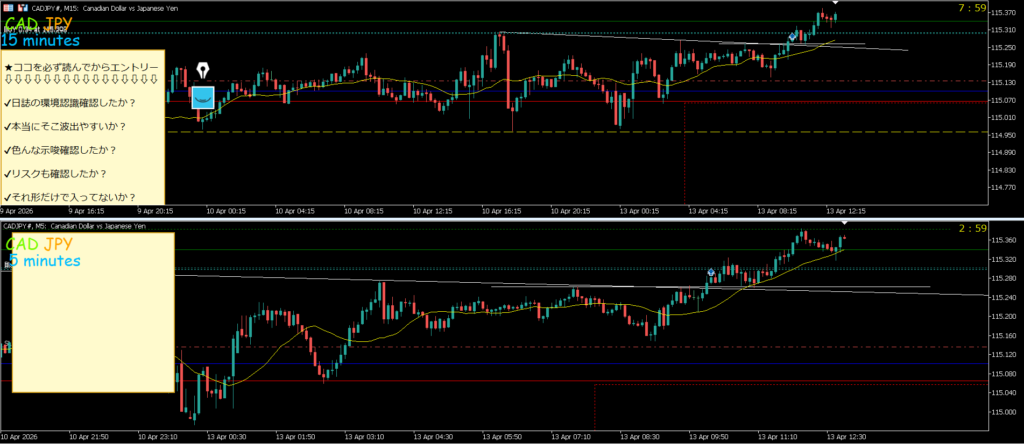Screen dimensions: 1024x444
Task: Click the blue diamond marker on M5 chart
Action: point(711,272)
